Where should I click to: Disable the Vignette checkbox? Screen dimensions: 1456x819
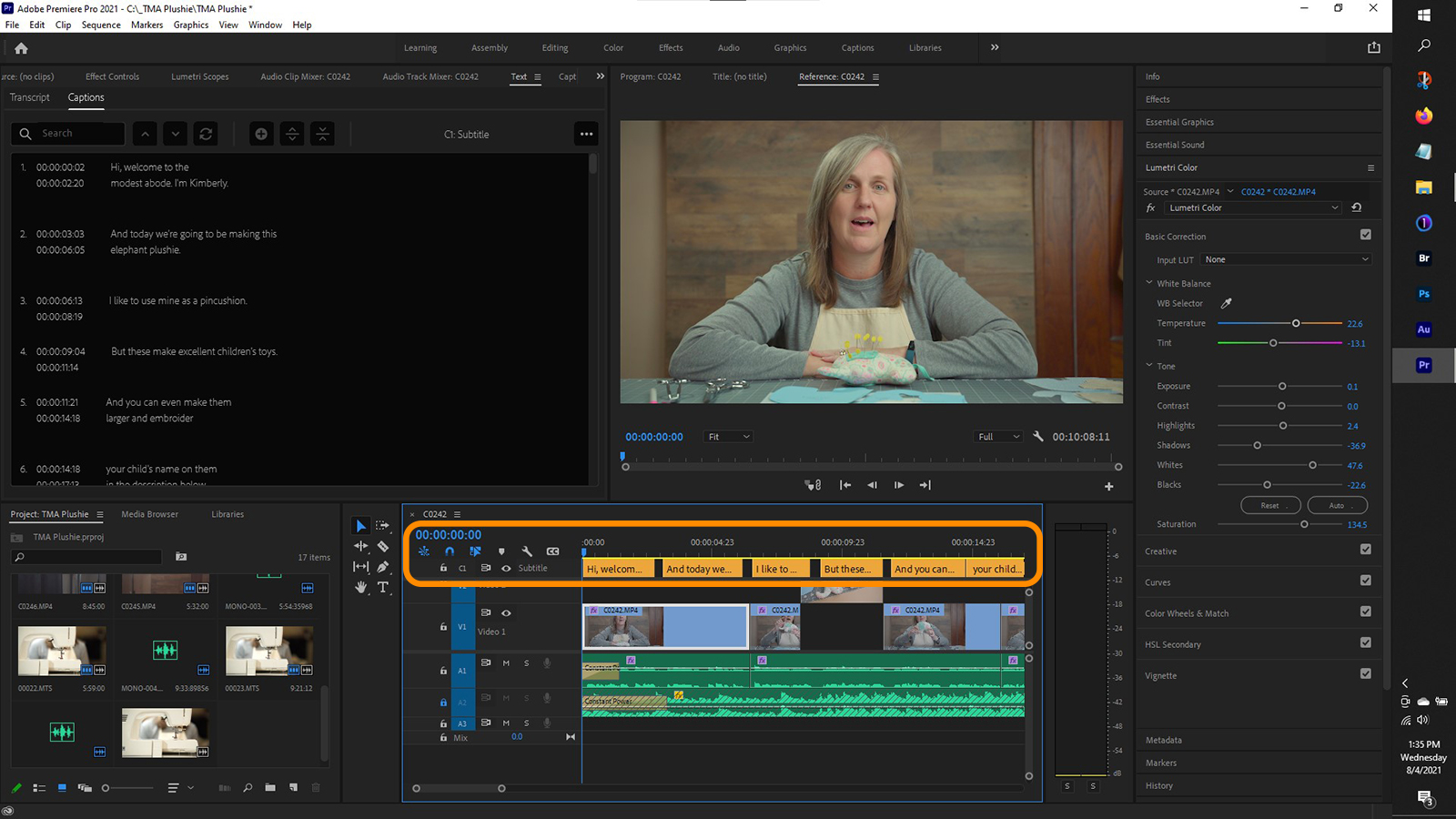1365,674
